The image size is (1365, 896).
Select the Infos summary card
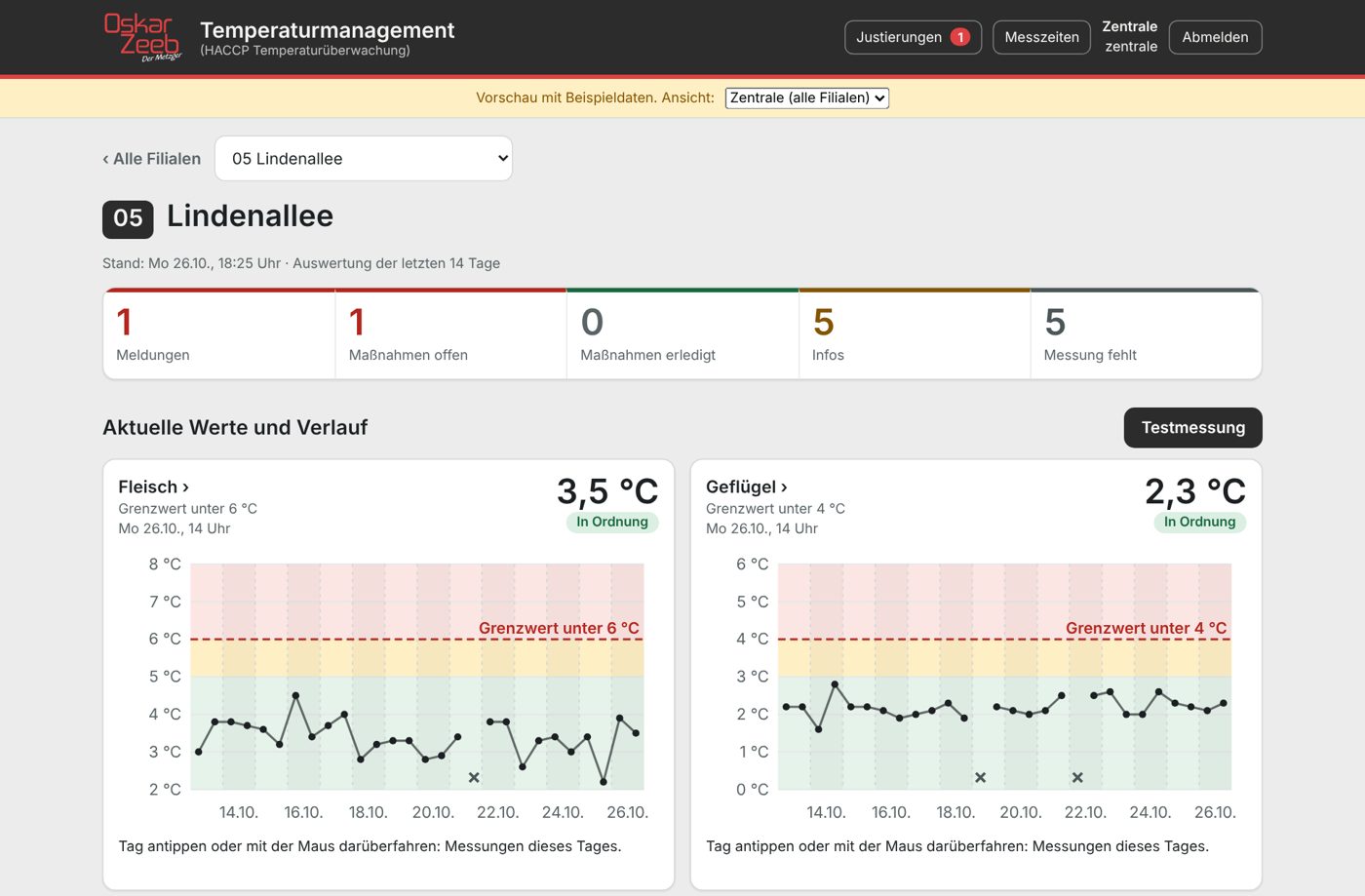[915, 333]
